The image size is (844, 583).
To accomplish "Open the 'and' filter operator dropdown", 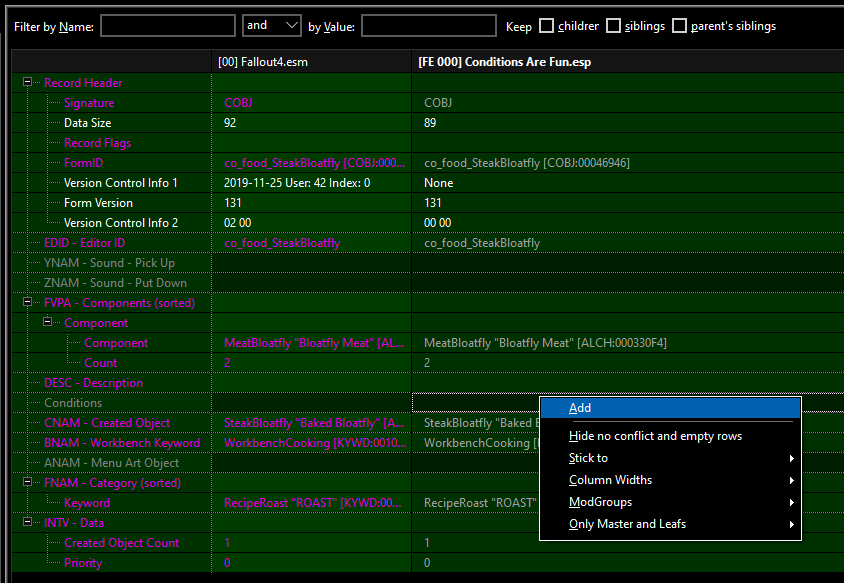I will [272, 25].
